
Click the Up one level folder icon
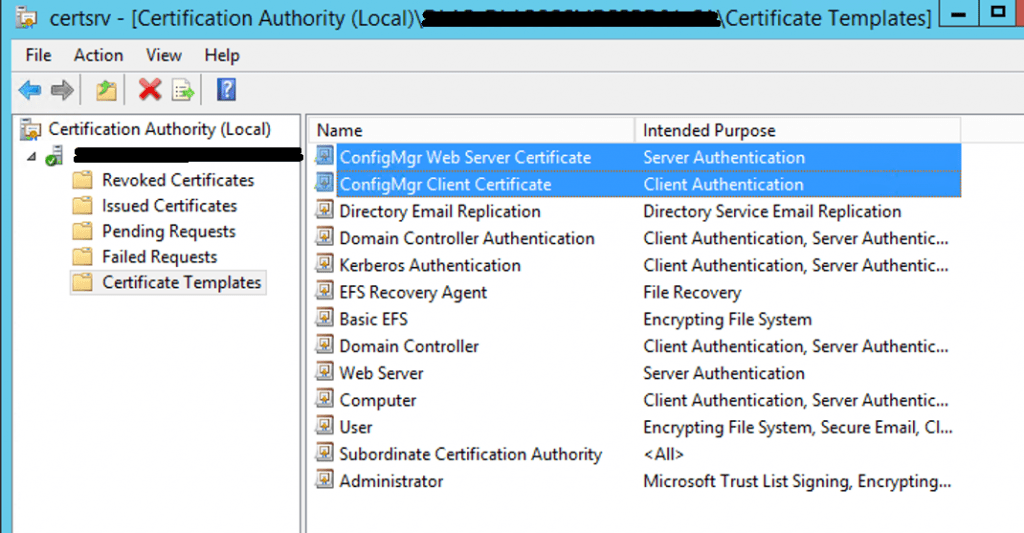(106, 90)
